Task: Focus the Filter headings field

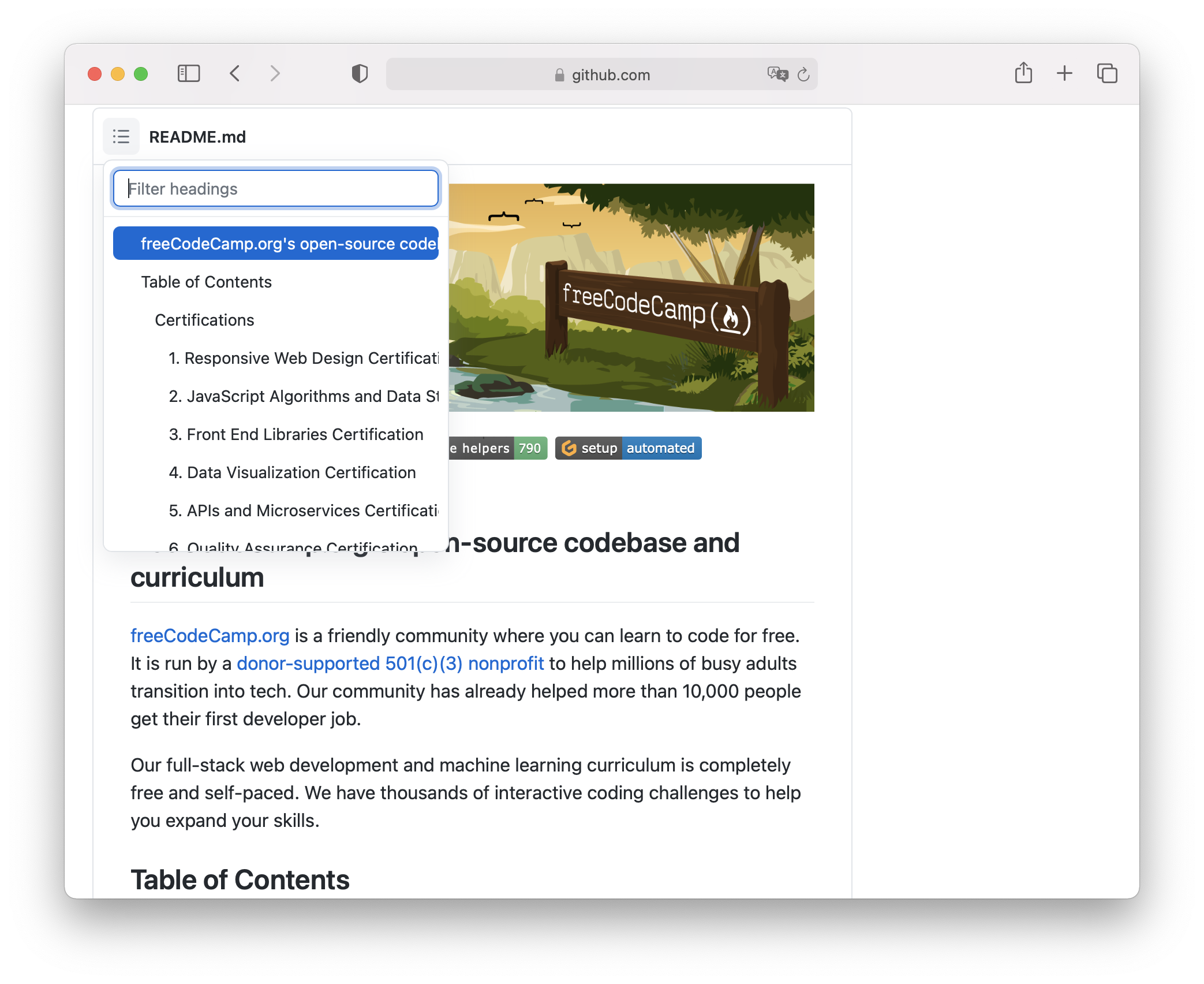Action: (x=276, y=188)
